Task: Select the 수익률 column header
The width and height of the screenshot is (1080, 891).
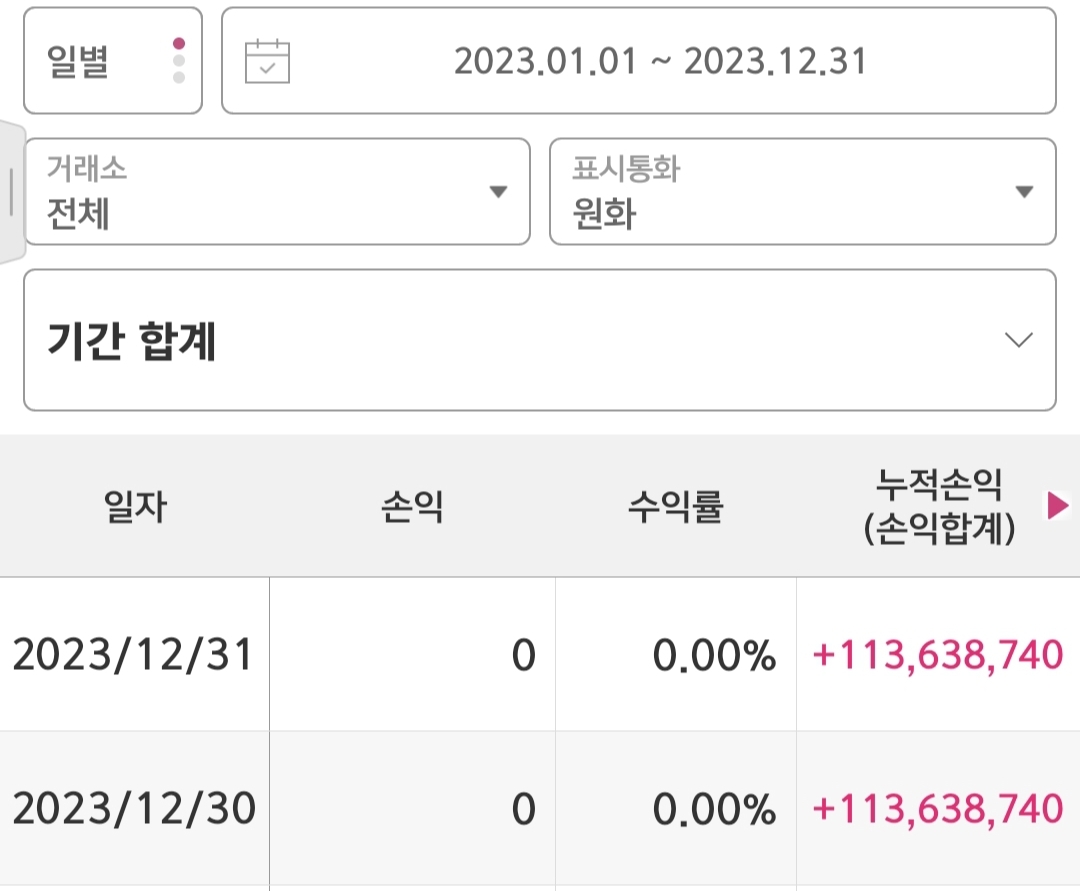Action: (x=676, y=507)
